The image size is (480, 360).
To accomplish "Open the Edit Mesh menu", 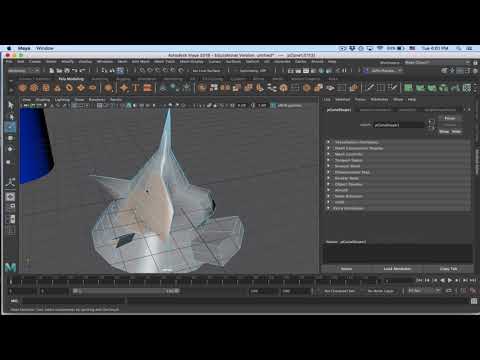I will click(x=140, y=62).
